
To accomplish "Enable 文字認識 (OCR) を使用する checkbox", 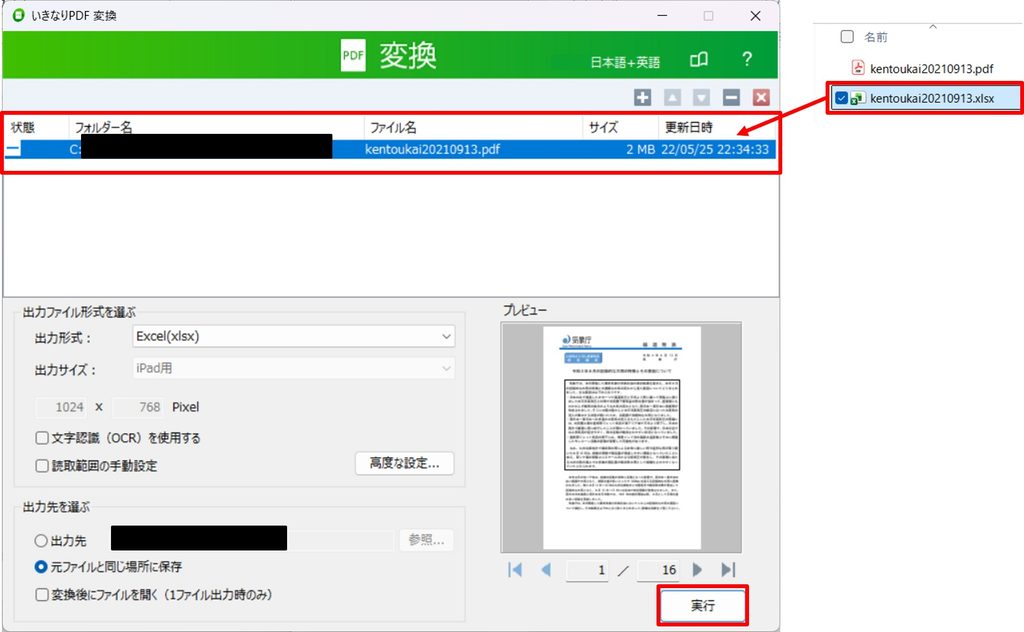I will (42, 437).
